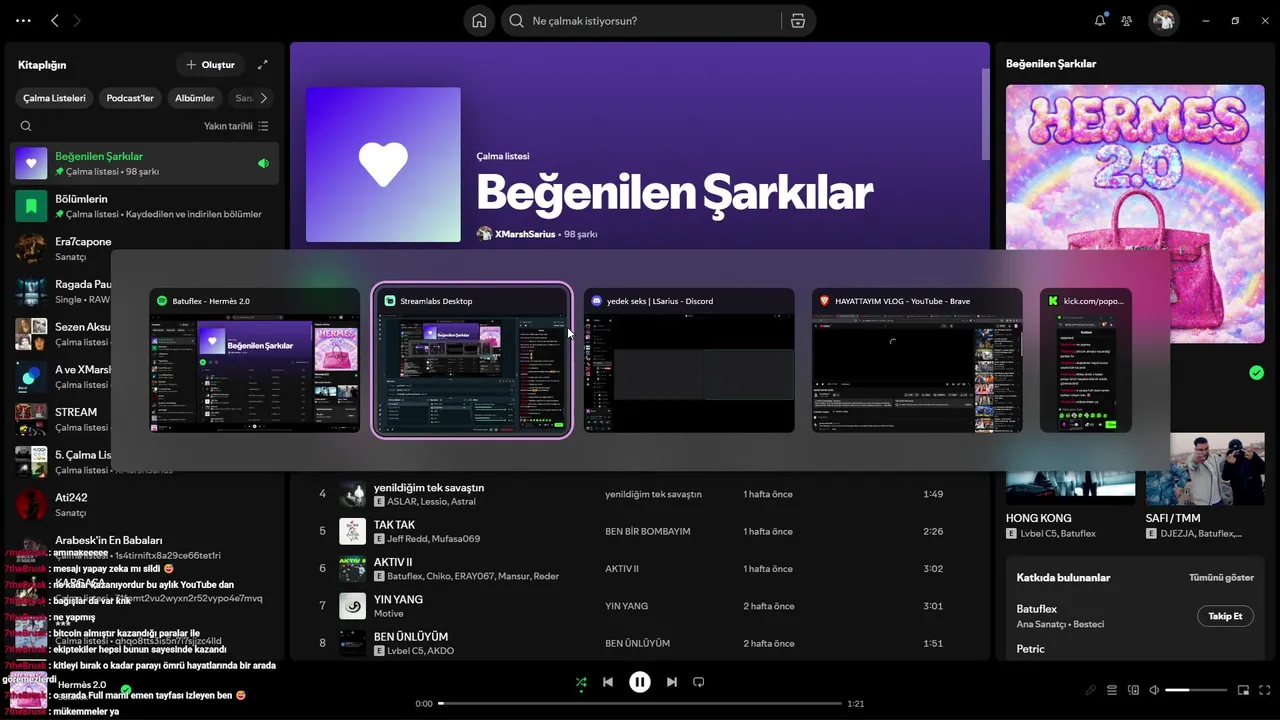Screen dimensions: 1280x720
Task: Switch to the Discord window
Action: coord(690,360)
